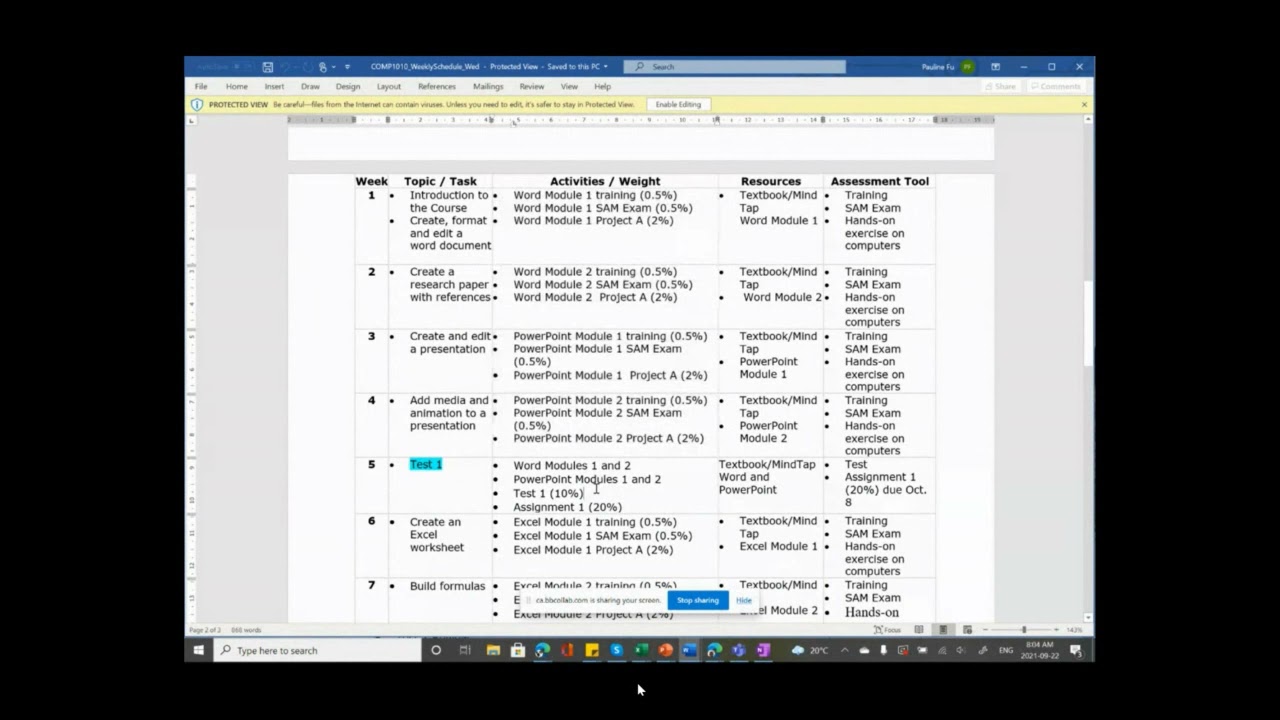The height and width of the screenshot is (720, 1280).
Task: Click the ruler tab selector icon
Action: 192,120
